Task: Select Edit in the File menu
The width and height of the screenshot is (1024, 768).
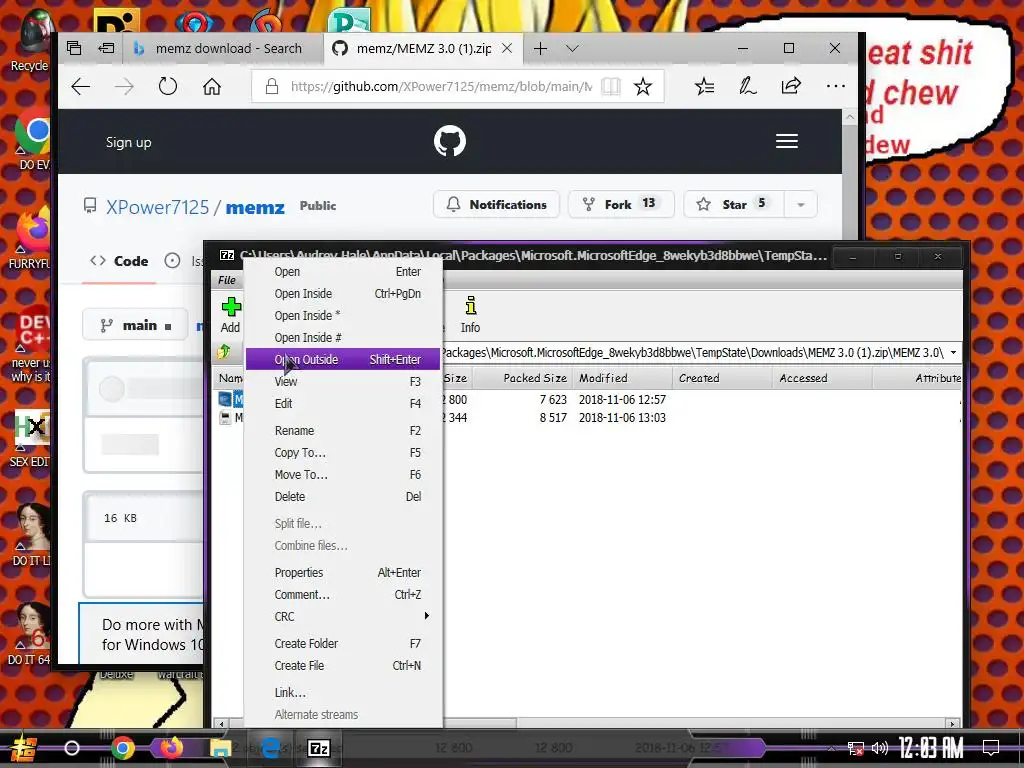Action: point(344,404)
